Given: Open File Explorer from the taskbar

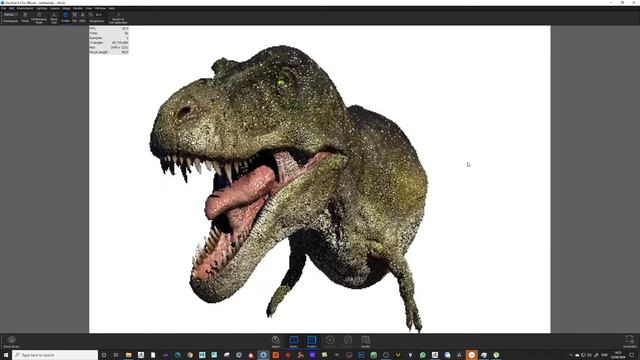Looking at the screenshot, I should pos(129,355).
